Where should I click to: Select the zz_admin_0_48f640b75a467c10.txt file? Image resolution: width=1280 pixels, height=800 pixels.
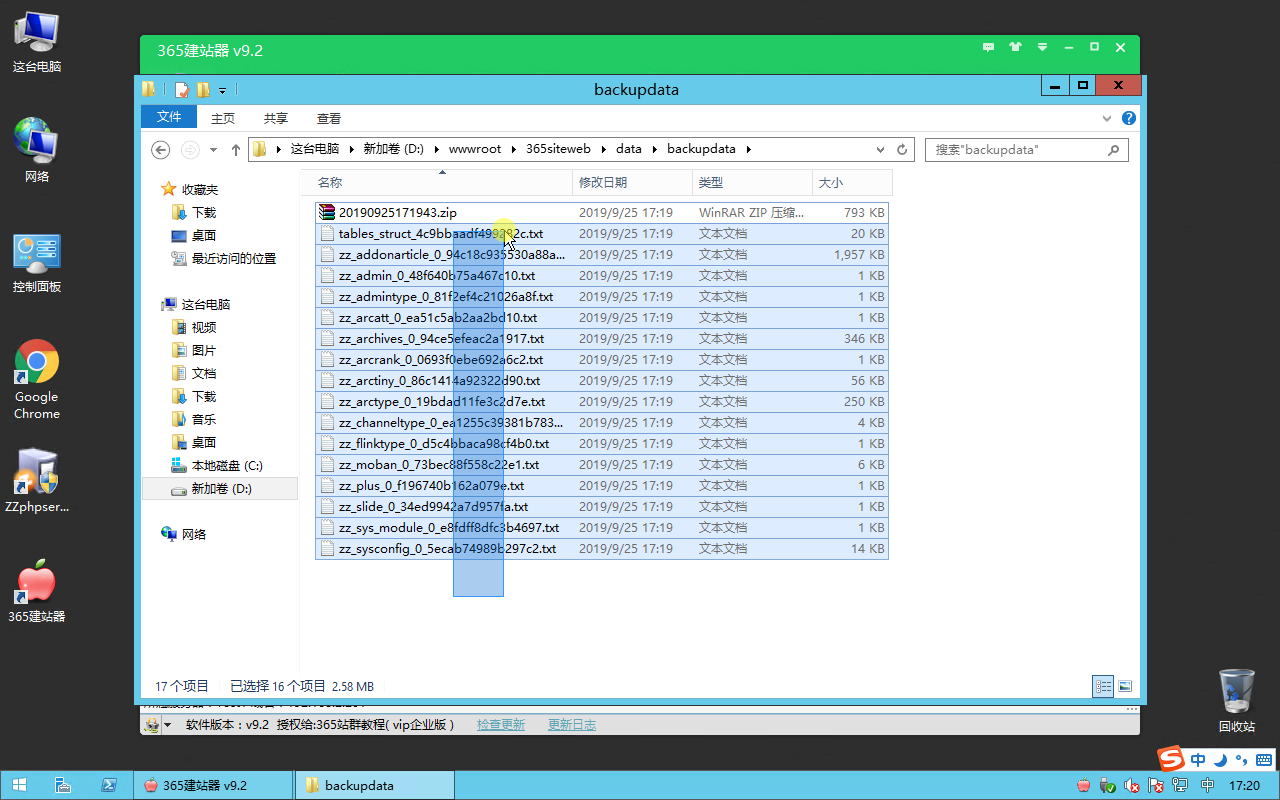coord(602,275)
